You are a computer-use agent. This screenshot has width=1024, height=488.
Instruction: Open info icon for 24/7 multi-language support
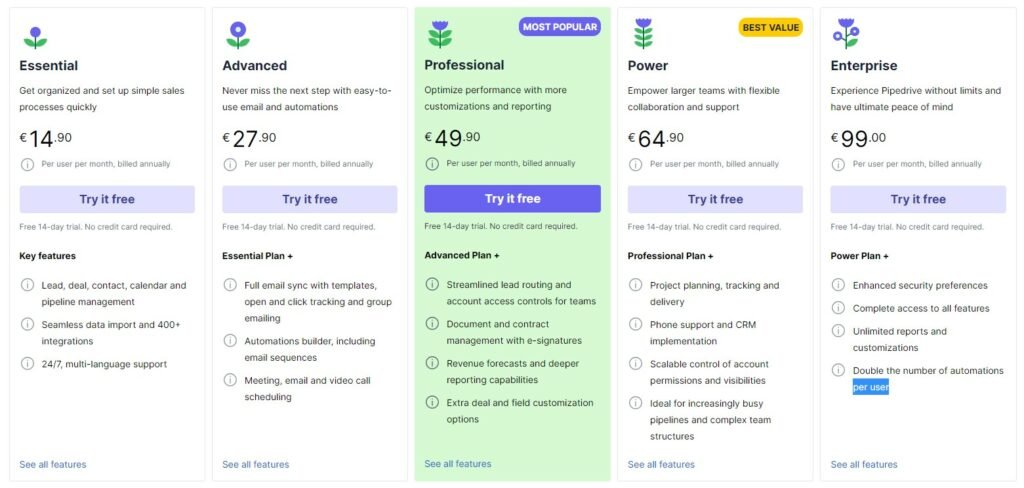click(27, 364)
